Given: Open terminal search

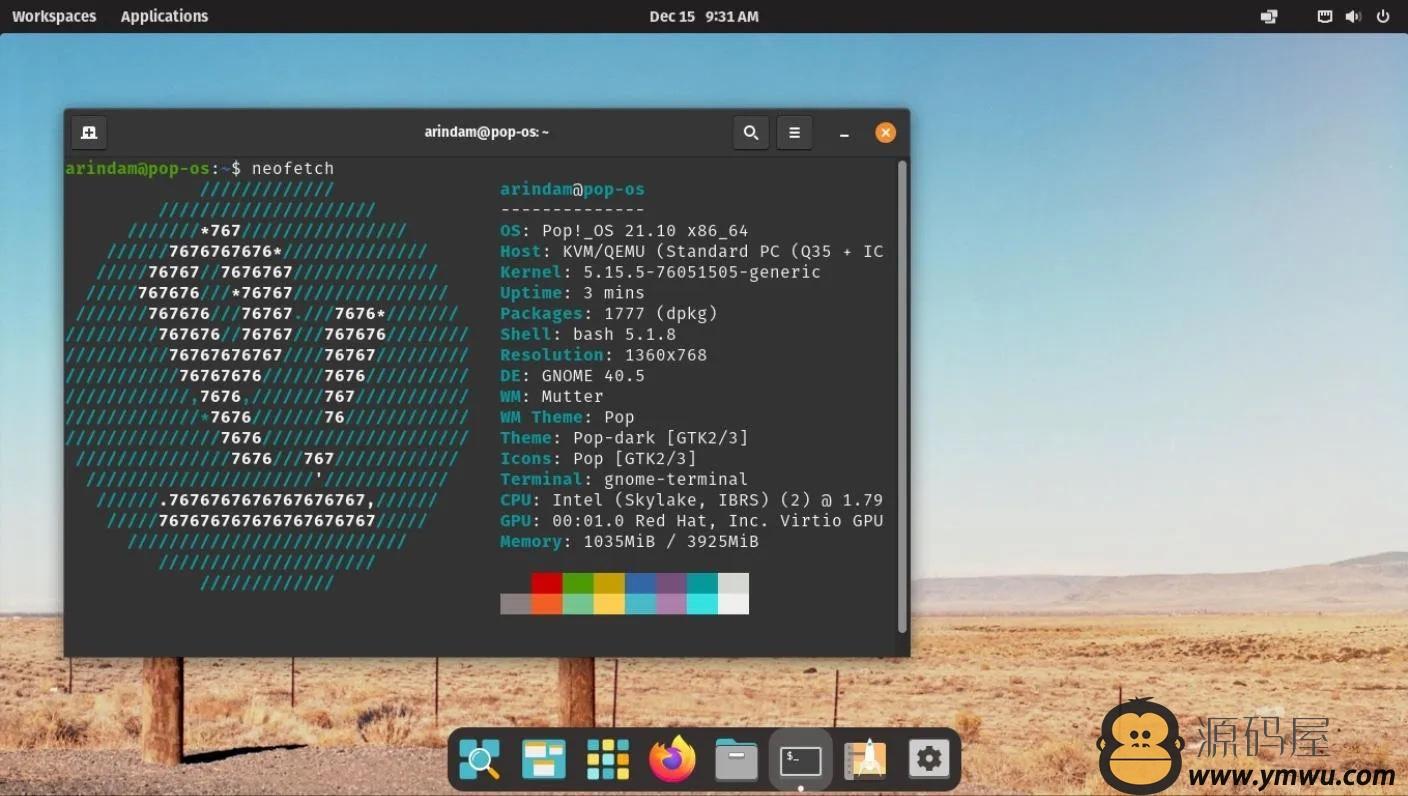Looking at the screenshot, I should (751, 132).
